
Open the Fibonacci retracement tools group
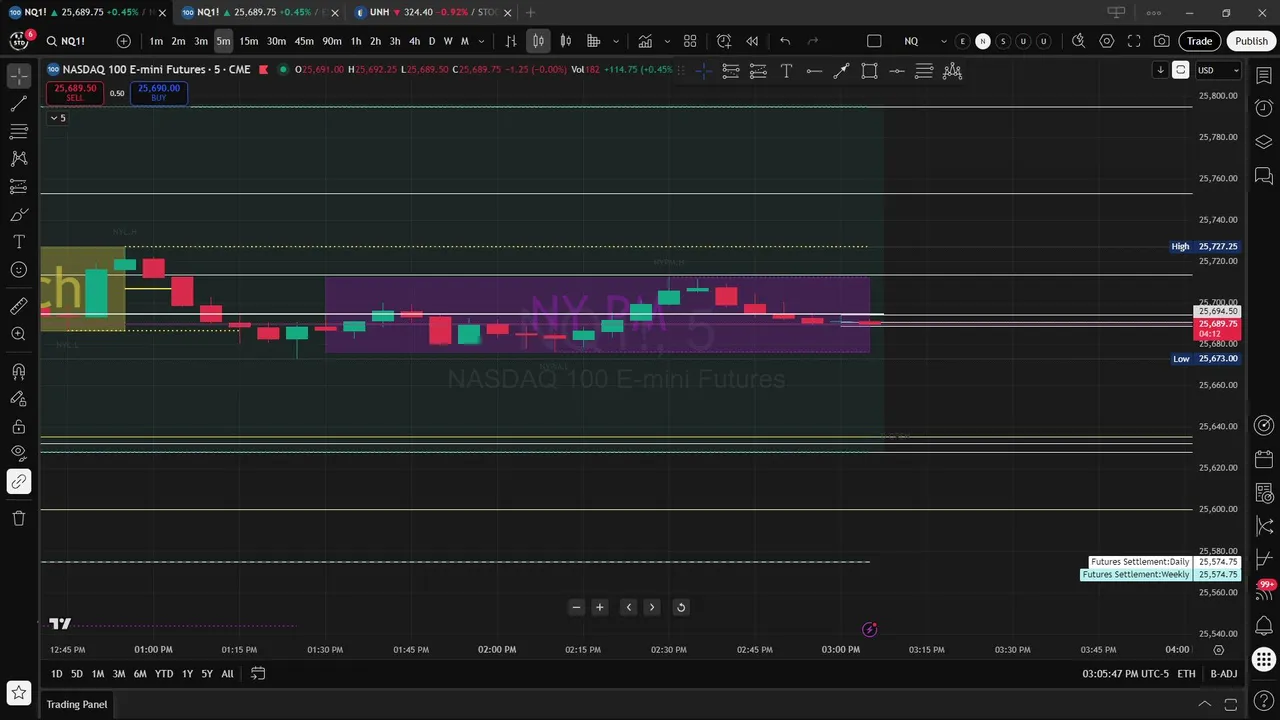pos(18,131)
